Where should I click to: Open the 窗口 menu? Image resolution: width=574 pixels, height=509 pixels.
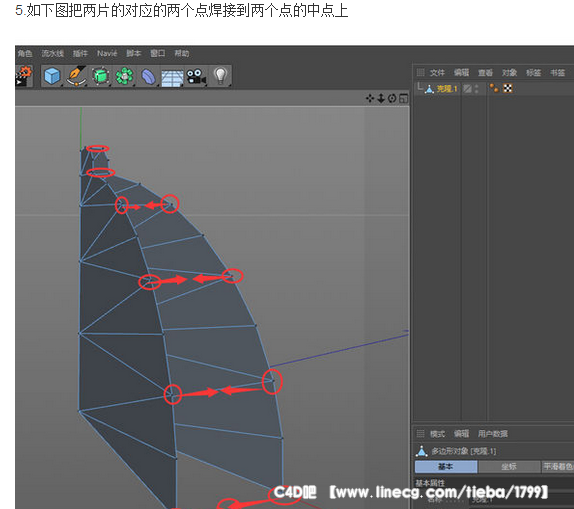pos(158,53)
